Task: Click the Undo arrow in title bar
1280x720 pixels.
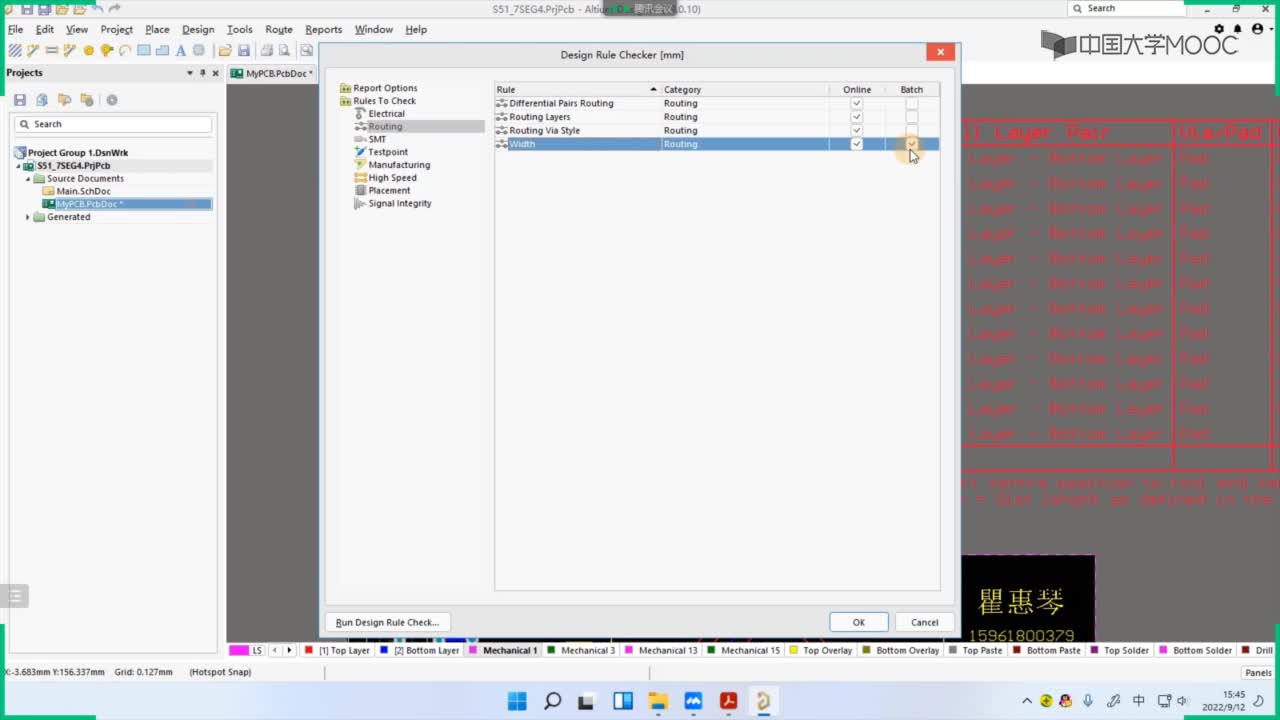Action: tap(97, 9)
